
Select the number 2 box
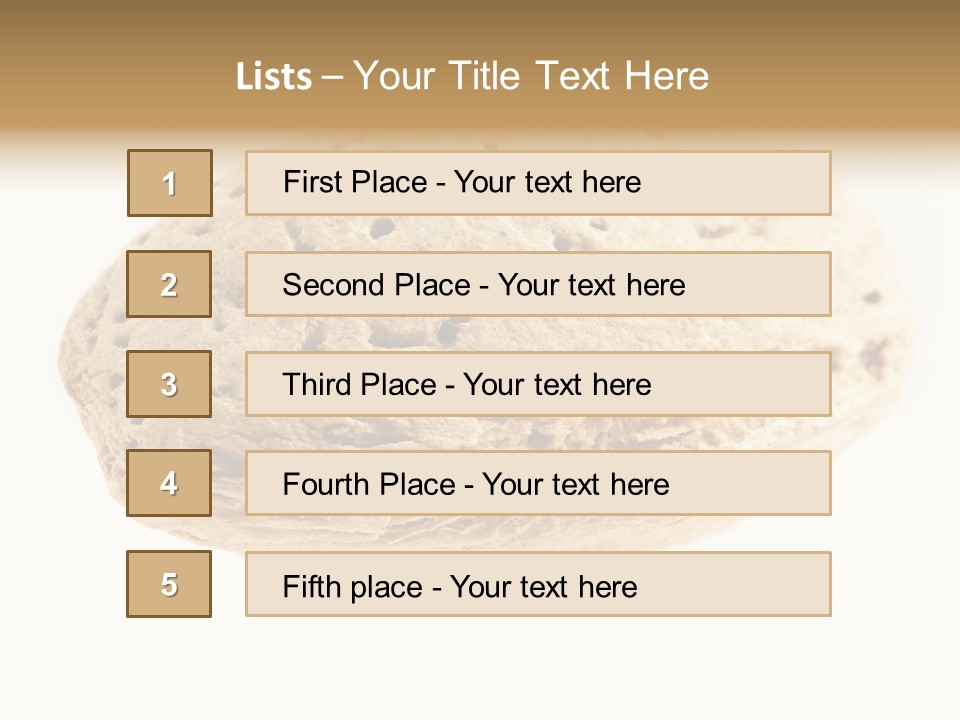point(169,284)
